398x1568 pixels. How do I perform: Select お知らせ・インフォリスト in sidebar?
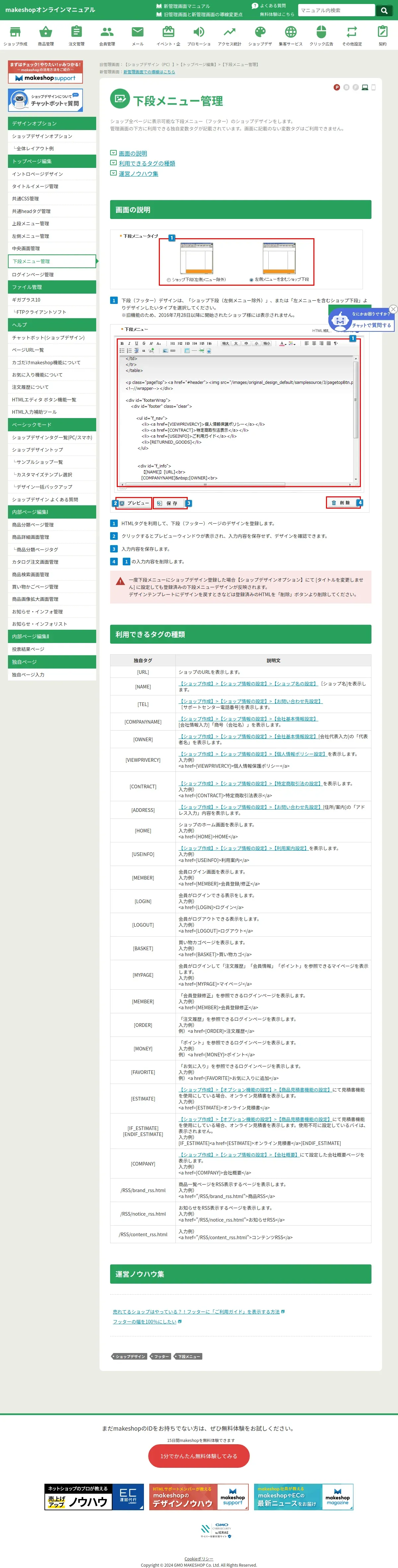52,624
